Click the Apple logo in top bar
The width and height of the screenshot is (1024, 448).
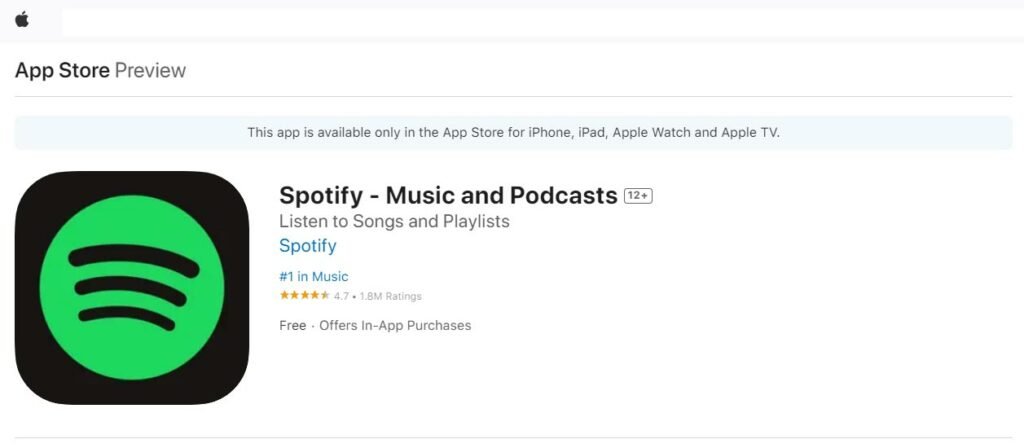22,20
